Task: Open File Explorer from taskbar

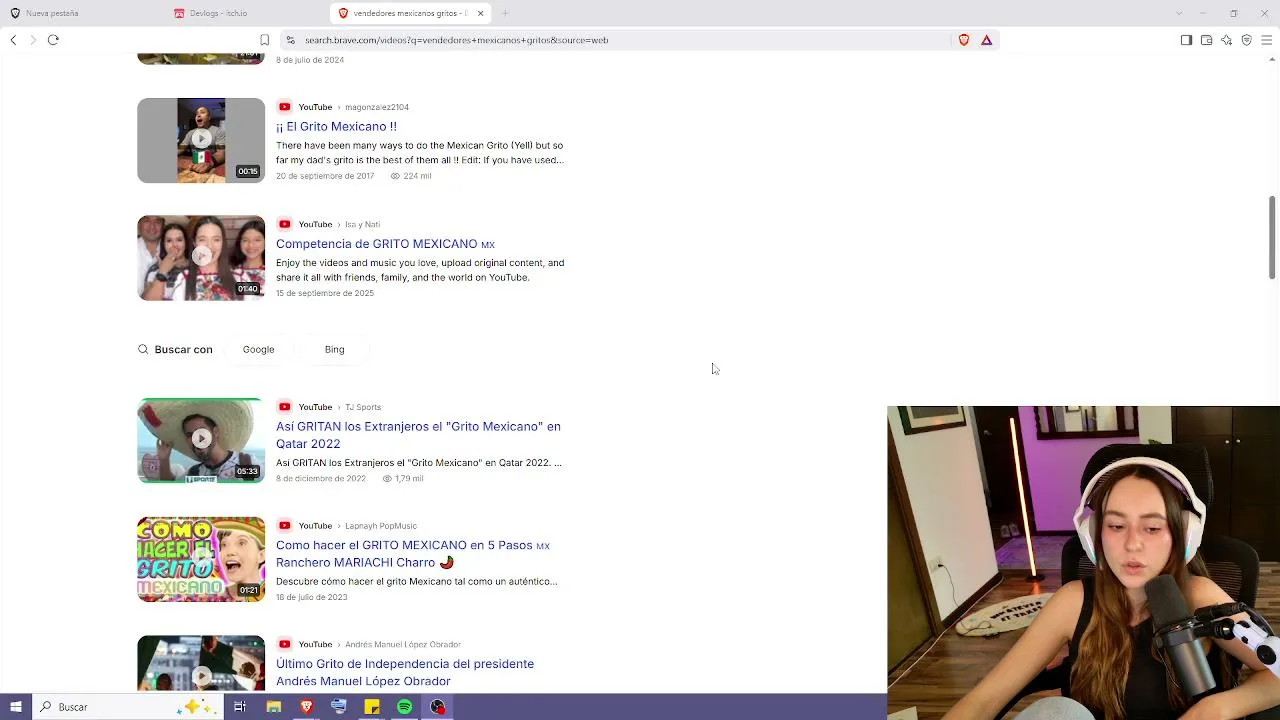Action: pyautogui.click(x=273, y=707)
